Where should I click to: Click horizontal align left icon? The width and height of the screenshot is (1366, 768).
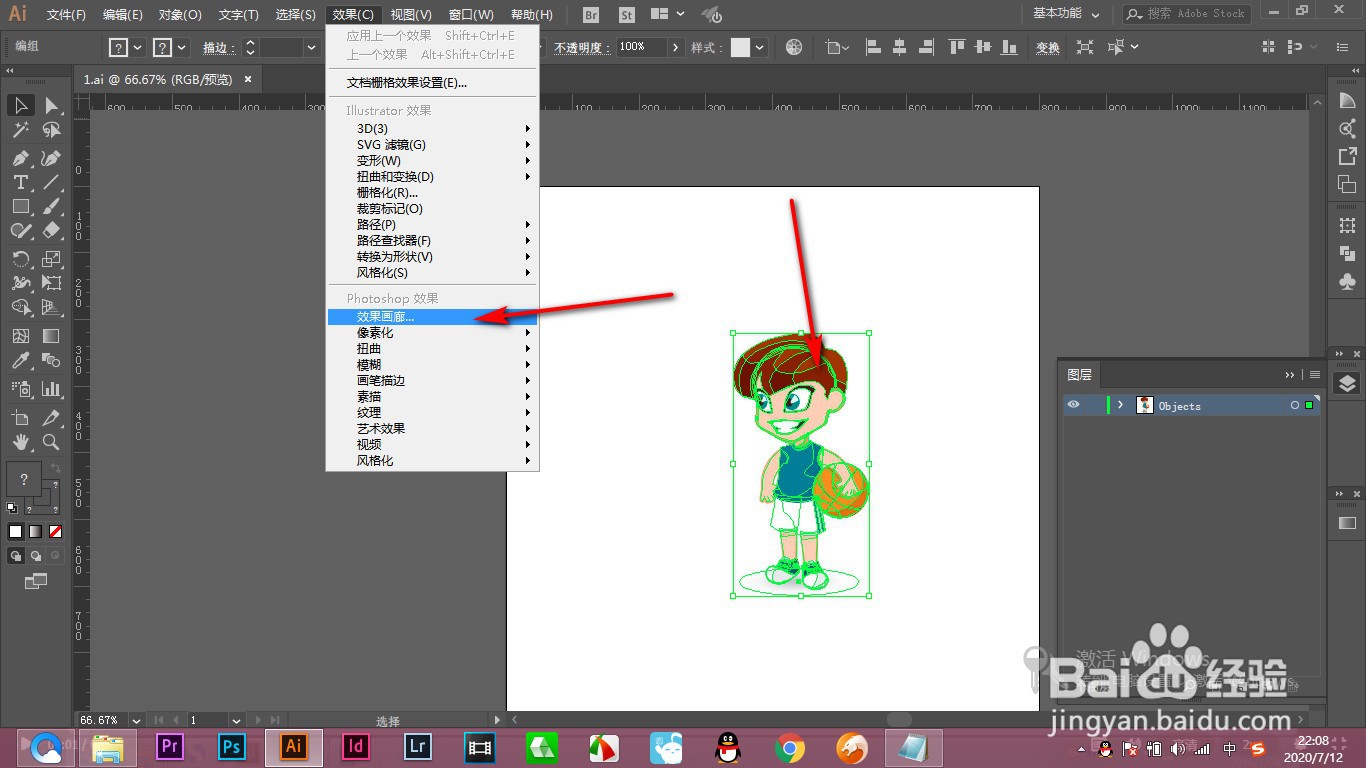point(873,47)
